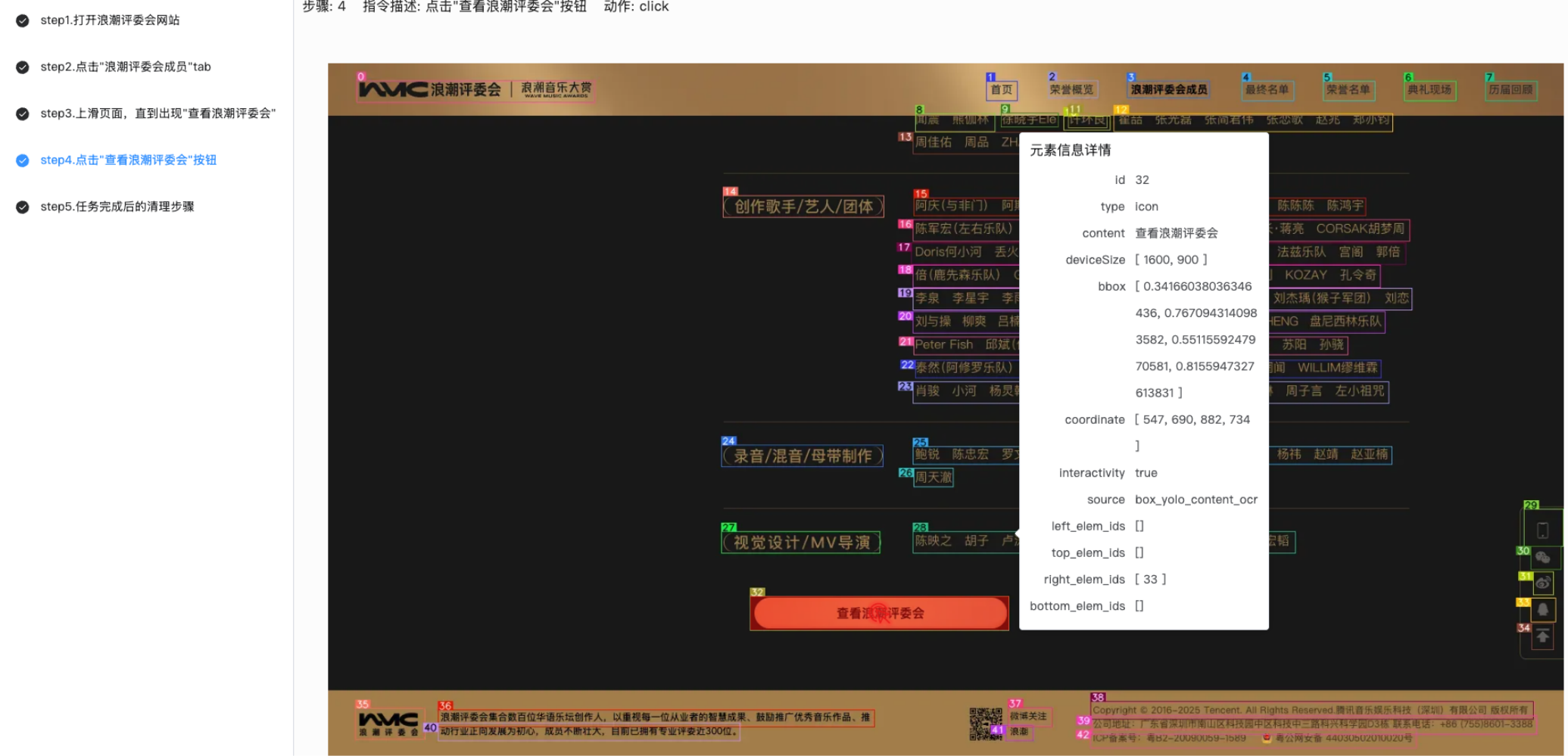Click the step1 checkmark circle

[23, 20]
